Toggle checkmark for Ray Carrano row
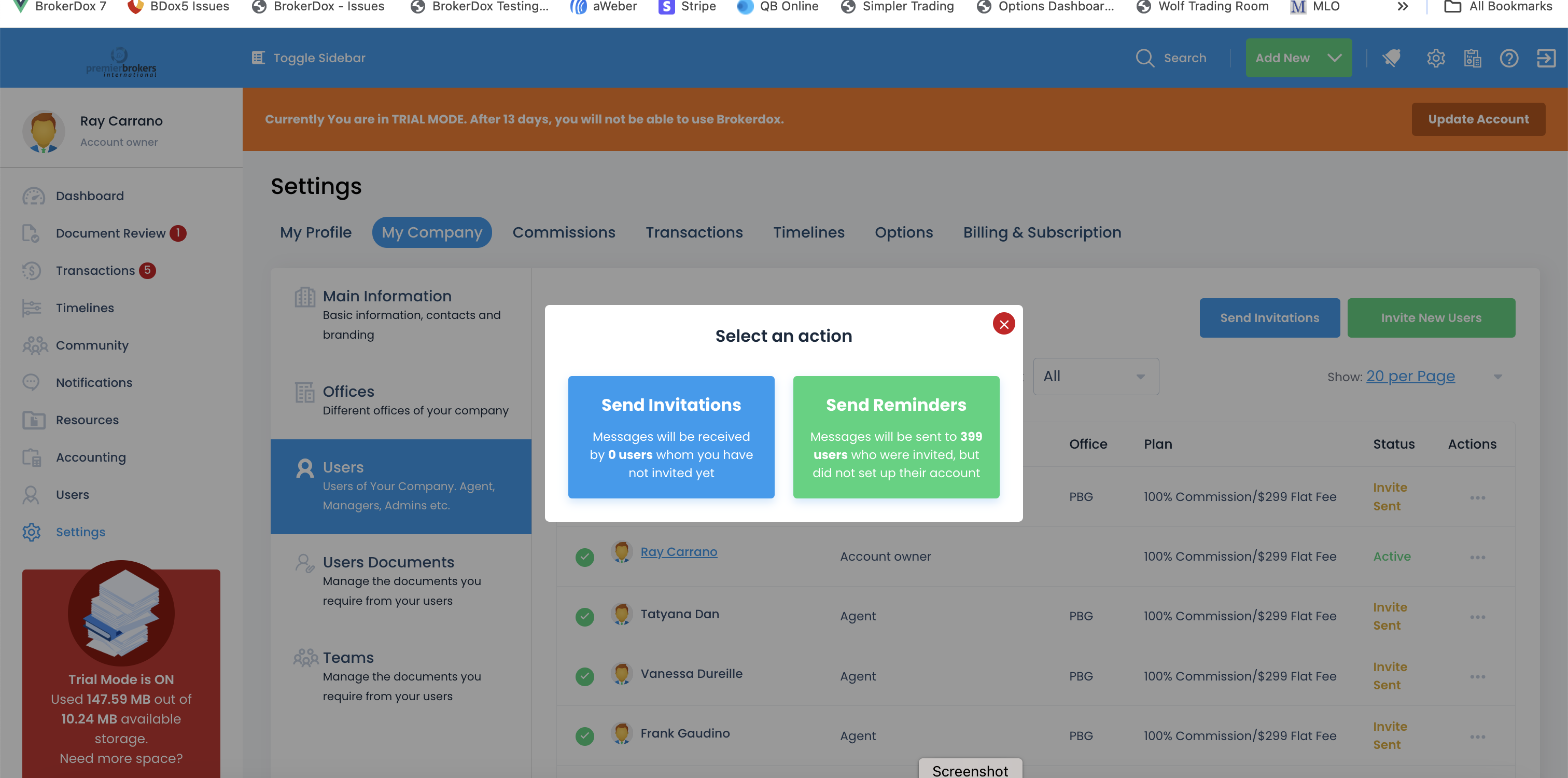Image resolution: width=1568 pixels, height=778 pixels. [x=584, y=557]
